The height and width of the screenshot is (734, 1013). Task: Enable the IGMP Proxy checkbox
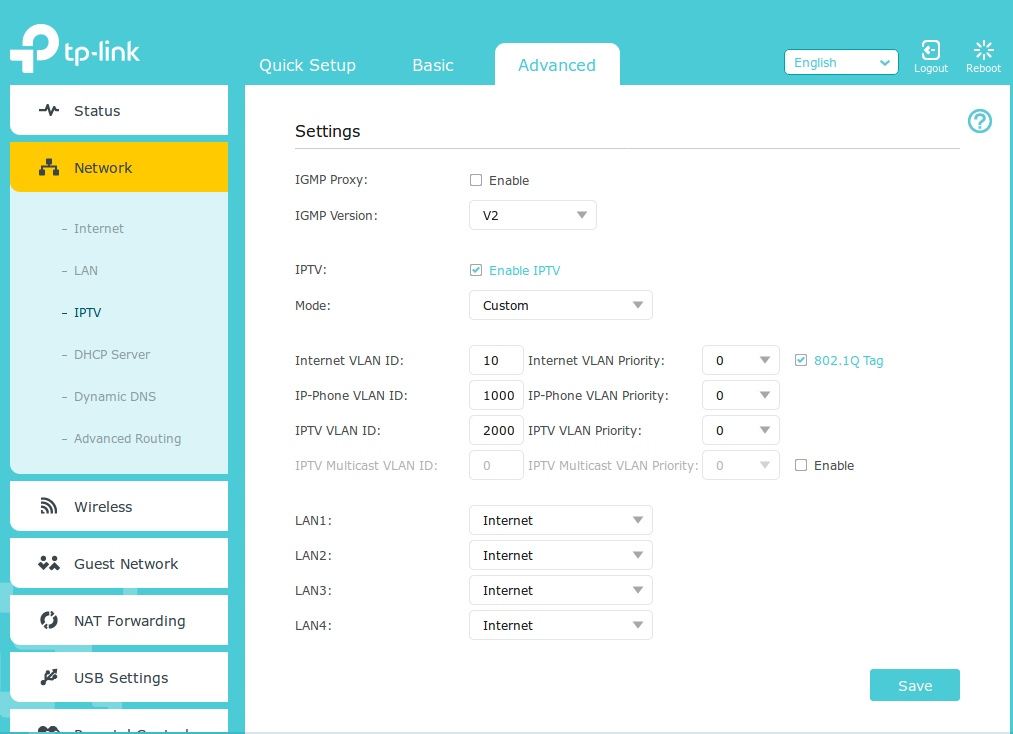pyautogui.click(x=476, y=180)
